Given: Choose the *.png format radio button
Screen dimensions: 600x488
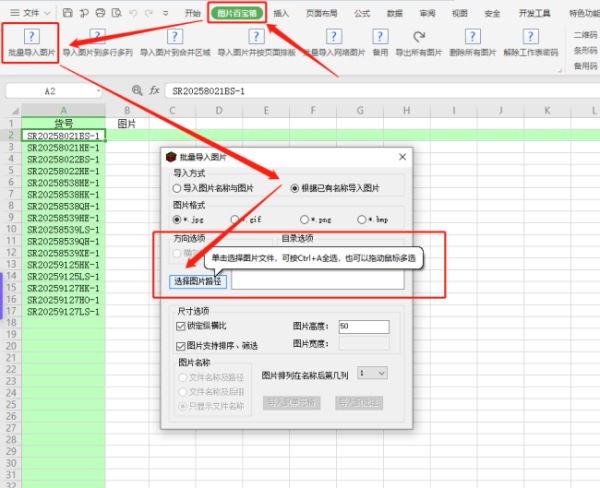Looking at the screenshot, I should [304, 220].
